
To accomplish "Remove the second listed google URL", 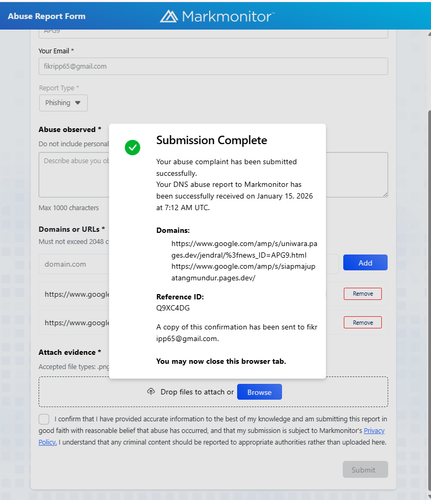I will click(363, 322).
